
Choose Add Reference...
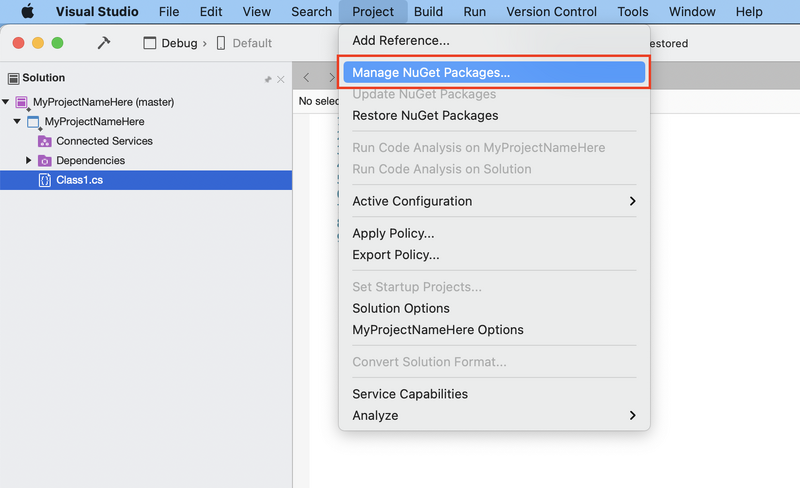494,40
